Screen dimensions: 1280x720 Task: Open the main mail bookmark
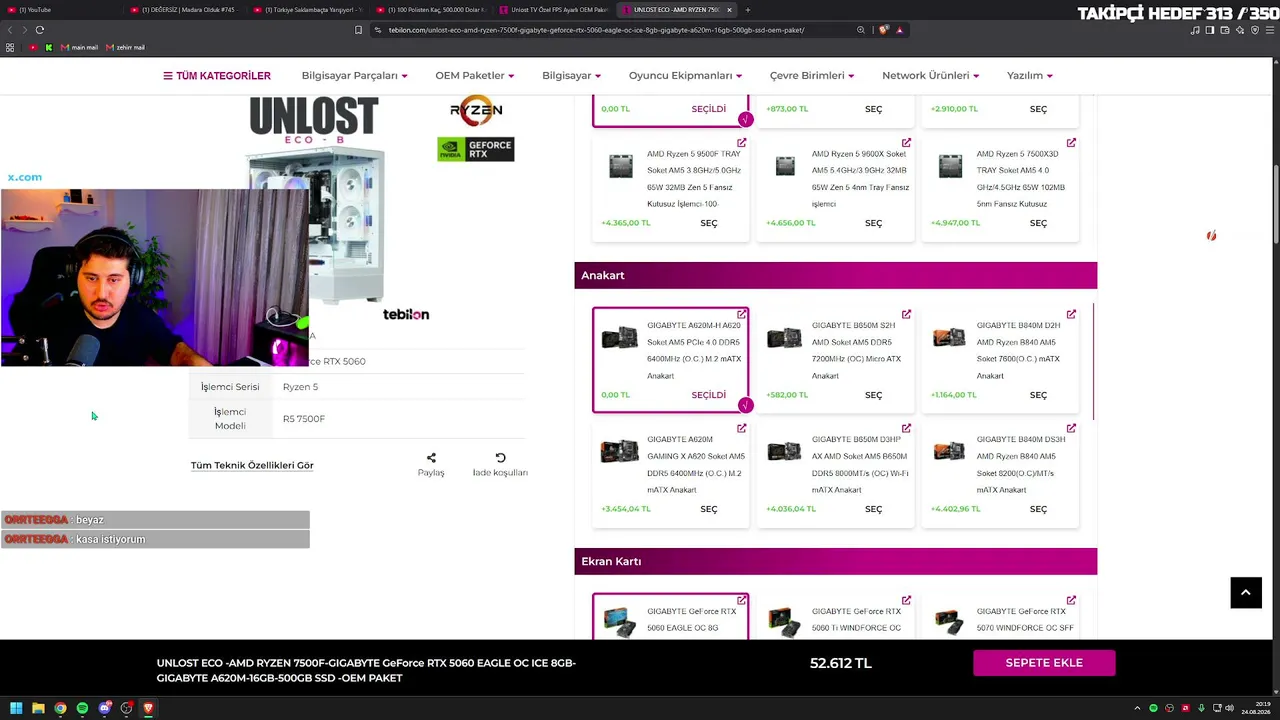79,48
